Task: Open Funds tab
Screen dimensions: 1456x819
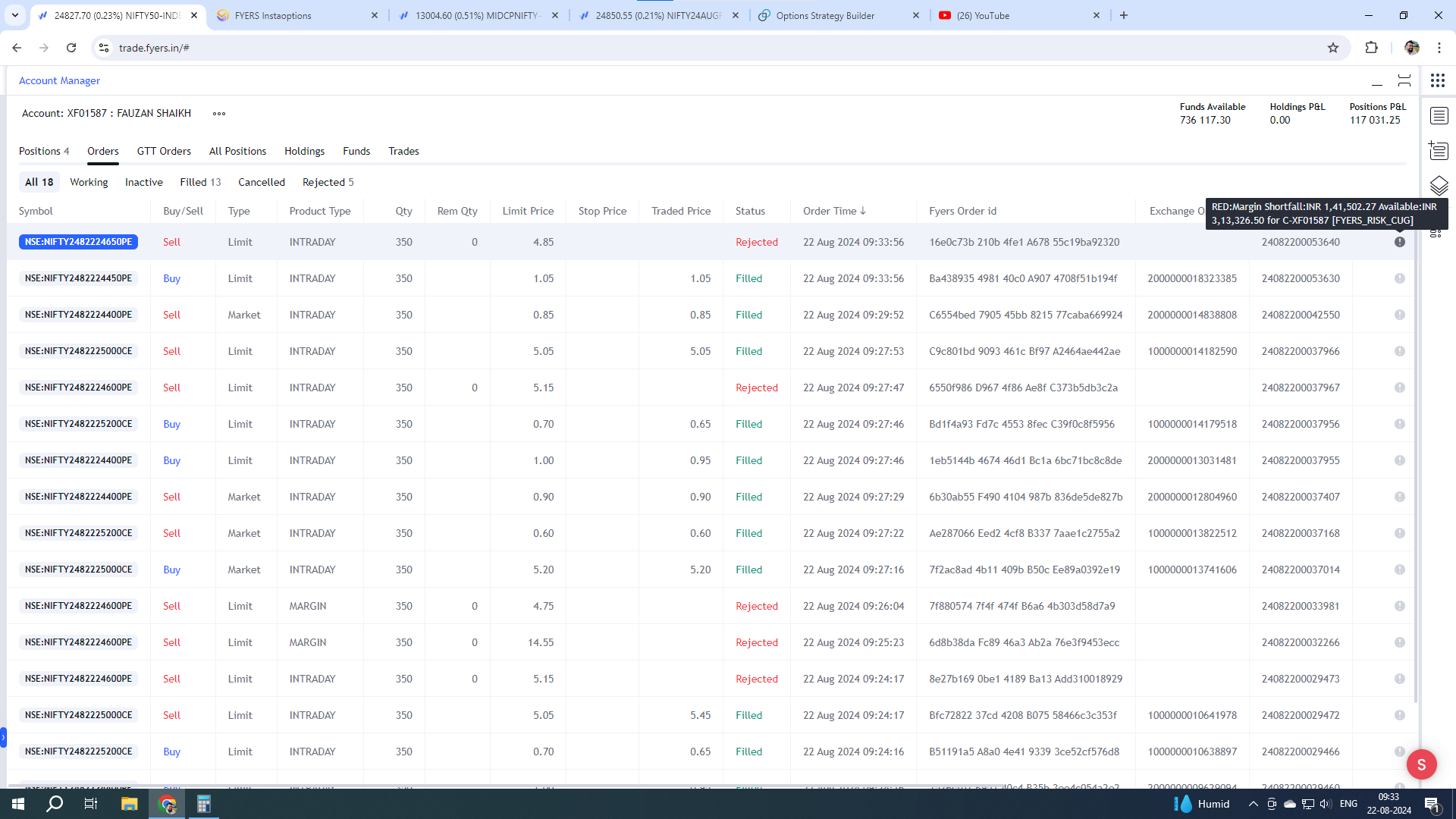Action: tap(356, 151)
